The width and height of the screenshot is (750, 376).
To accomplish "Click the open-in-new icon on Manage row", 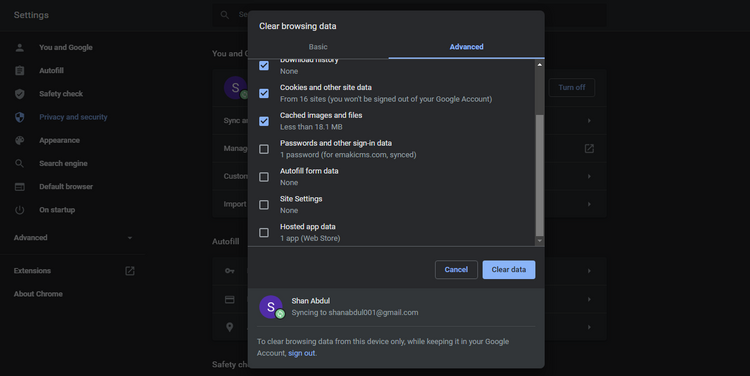I will pos(589,149).
